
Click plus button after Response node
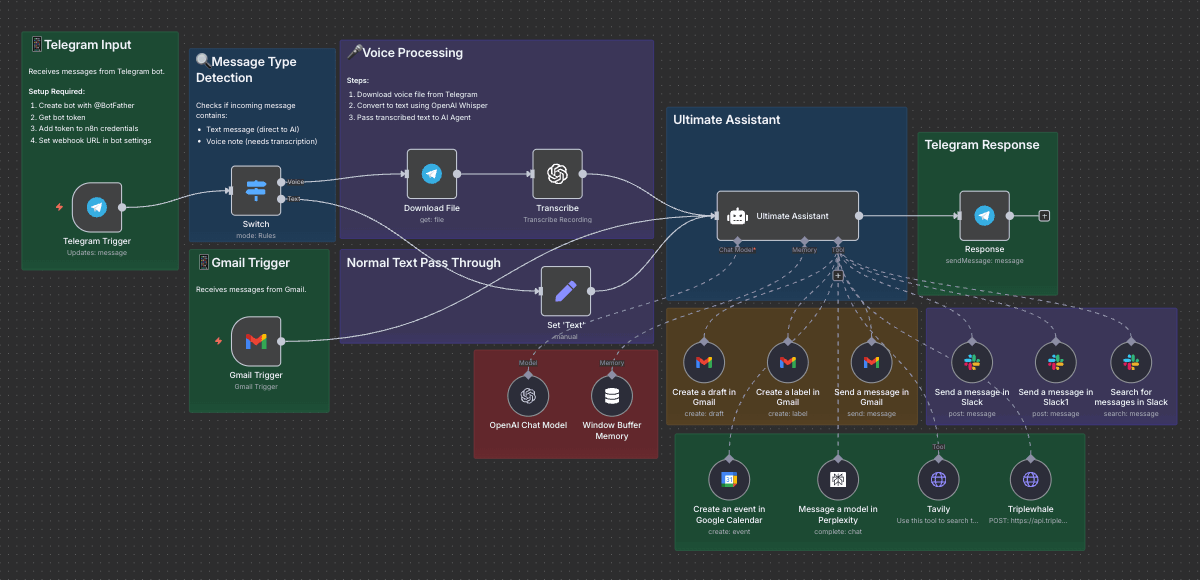[x=1044, y=215]
